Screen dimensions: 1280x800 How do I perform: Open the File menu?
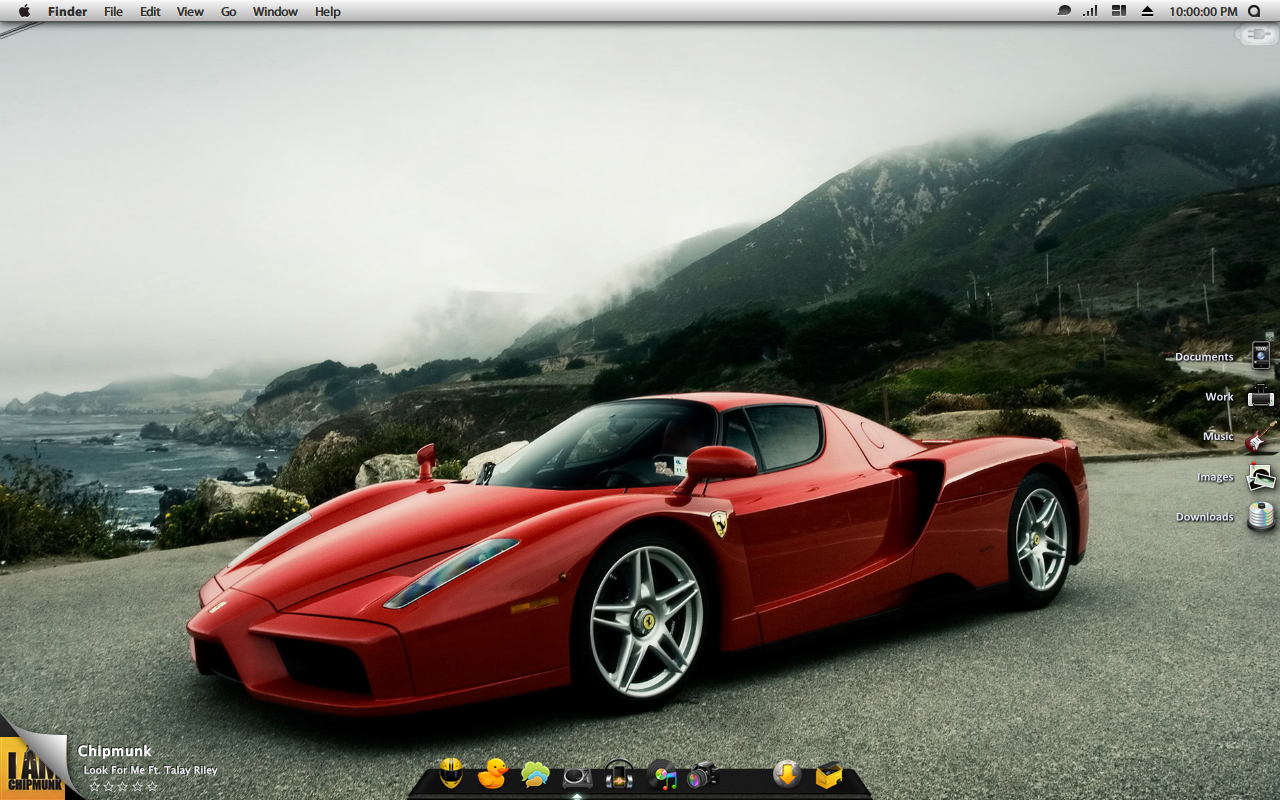114,12
